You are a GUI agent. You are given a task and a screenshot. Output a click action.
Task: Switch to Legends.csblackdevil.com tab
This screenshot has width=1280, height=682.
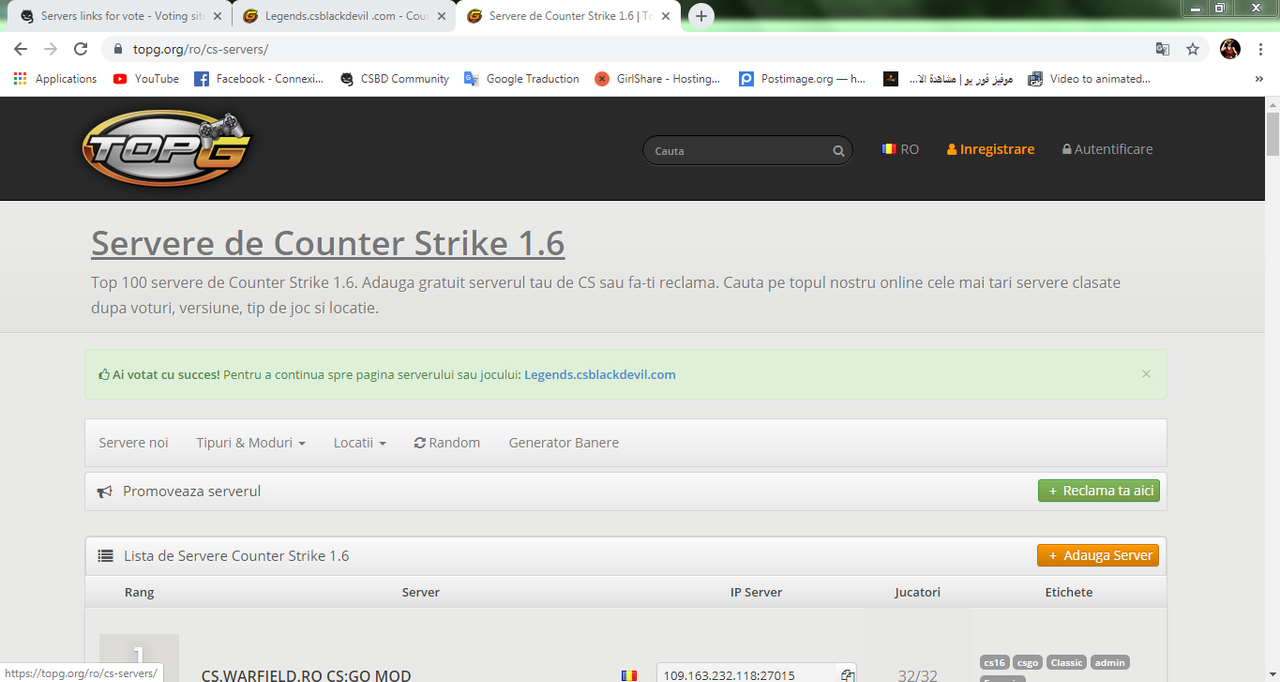pos(345,16)
